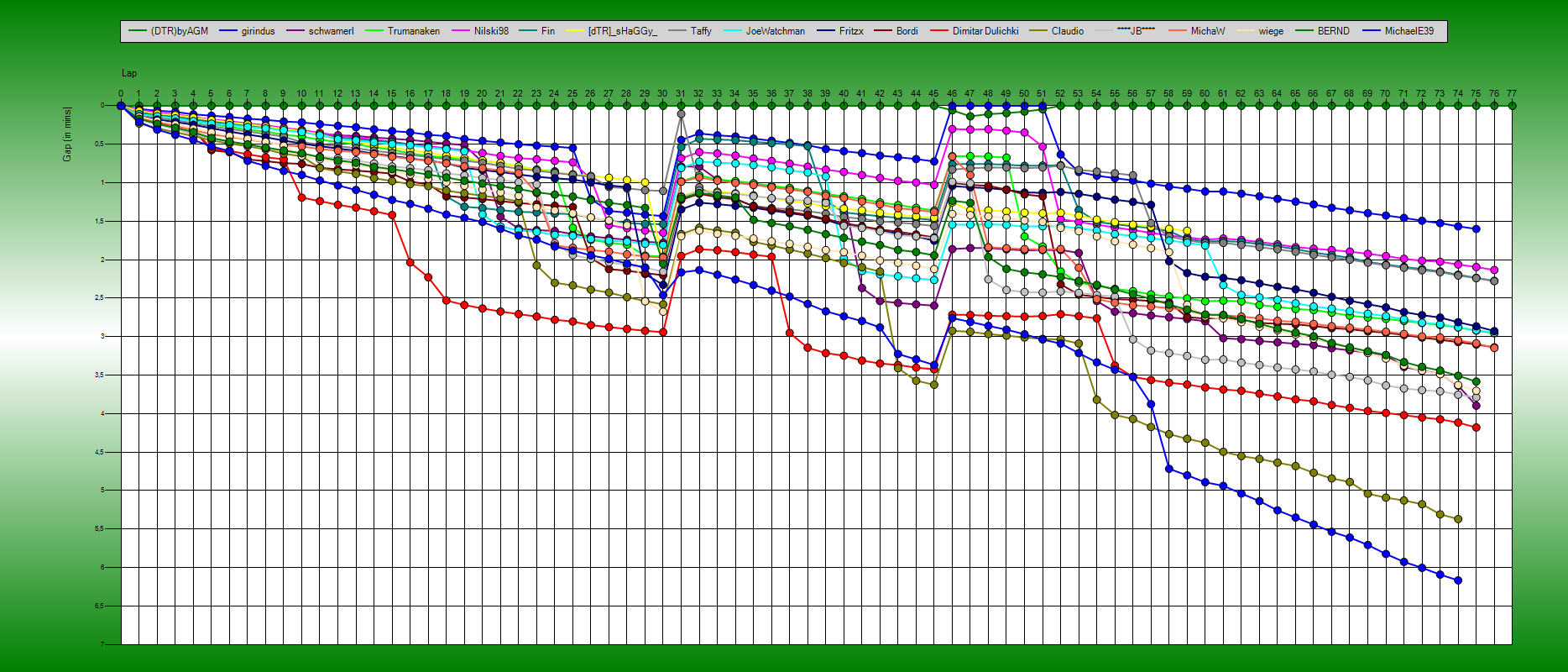Click the (DTR)byAGM legend entry
Image resolution: width=1568 pixels, height=672 pixels.
click(x=179, y=31)
